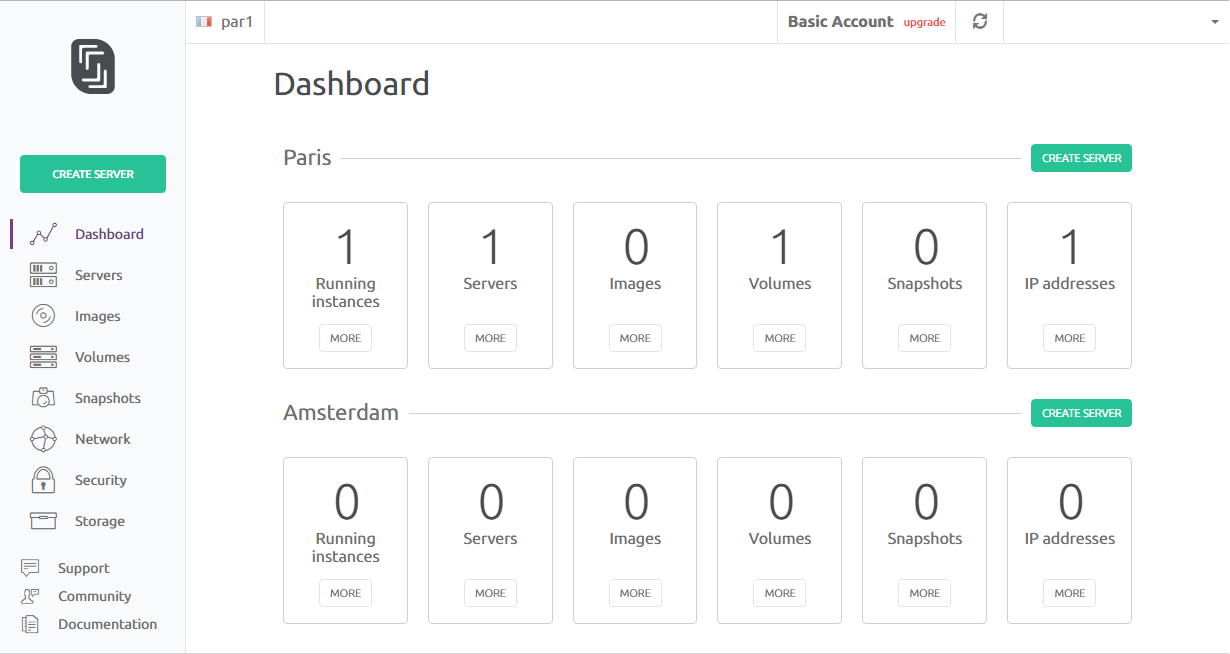
Task: Click the sidebar Create Server button
Action: [x=93, y=174]
